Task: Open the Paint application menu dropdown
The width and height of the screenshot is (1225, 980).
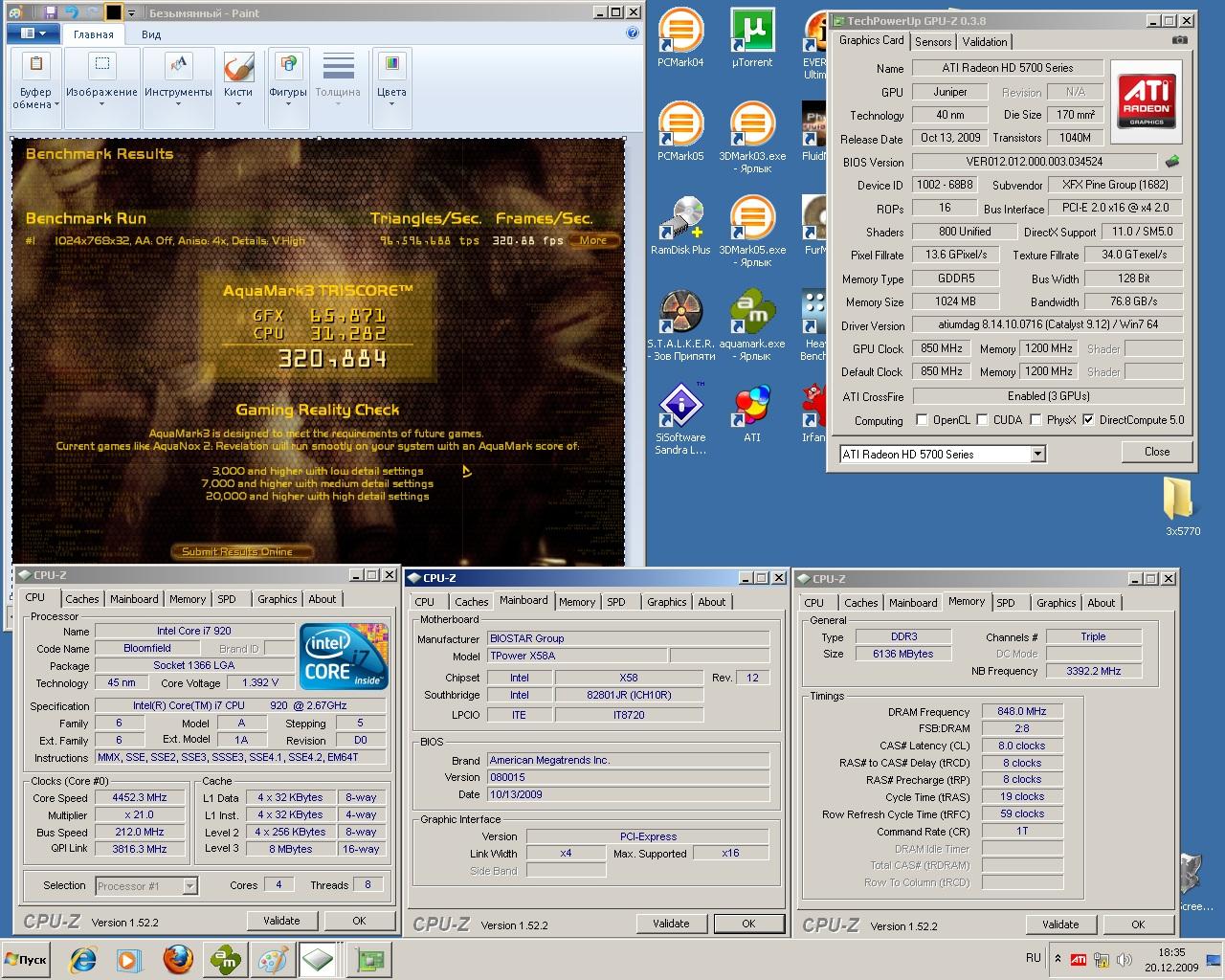Action: (33, 33)
